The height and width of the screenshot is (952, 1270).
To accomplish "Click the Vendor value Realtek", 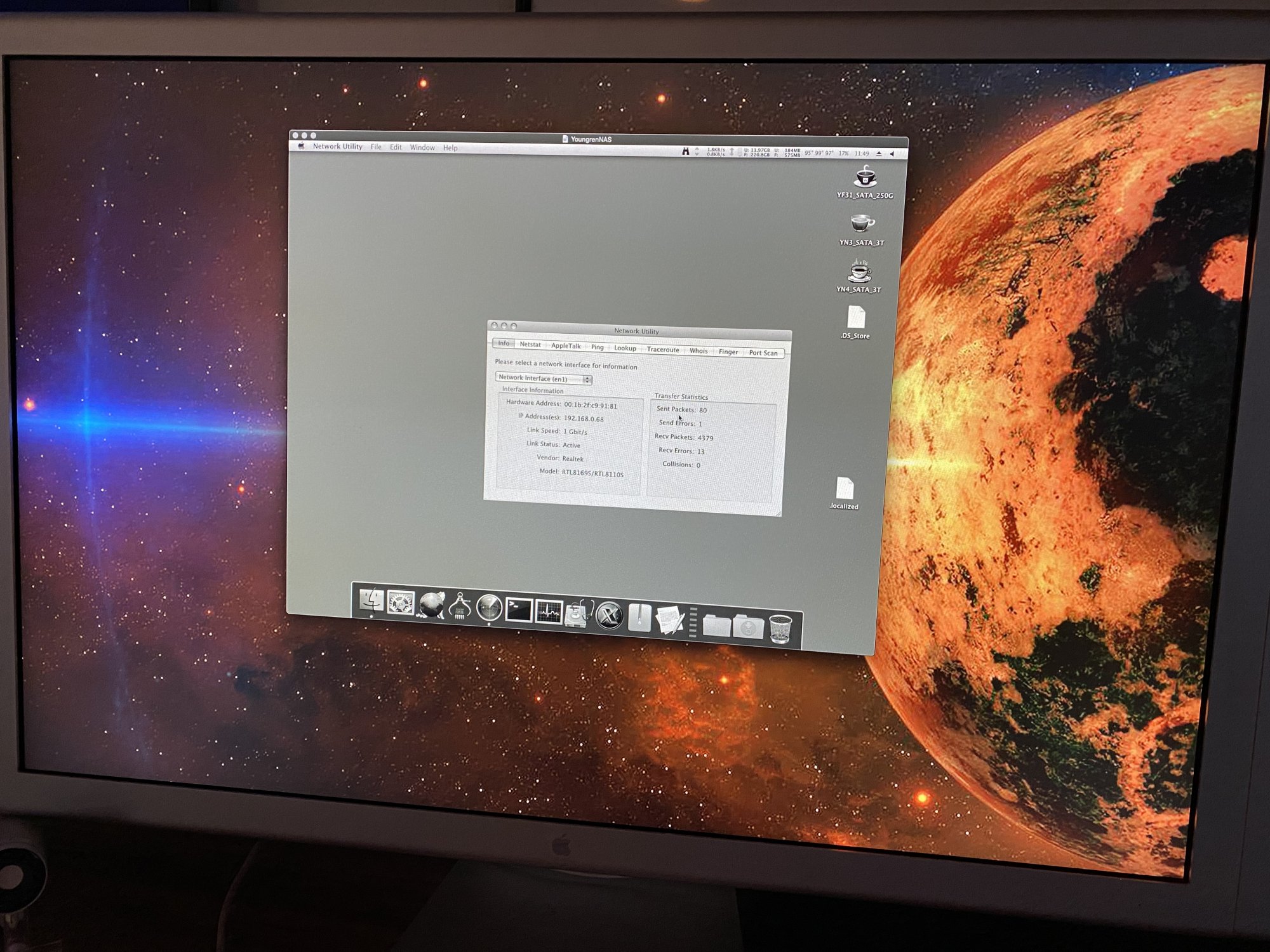I will (572, 459).
